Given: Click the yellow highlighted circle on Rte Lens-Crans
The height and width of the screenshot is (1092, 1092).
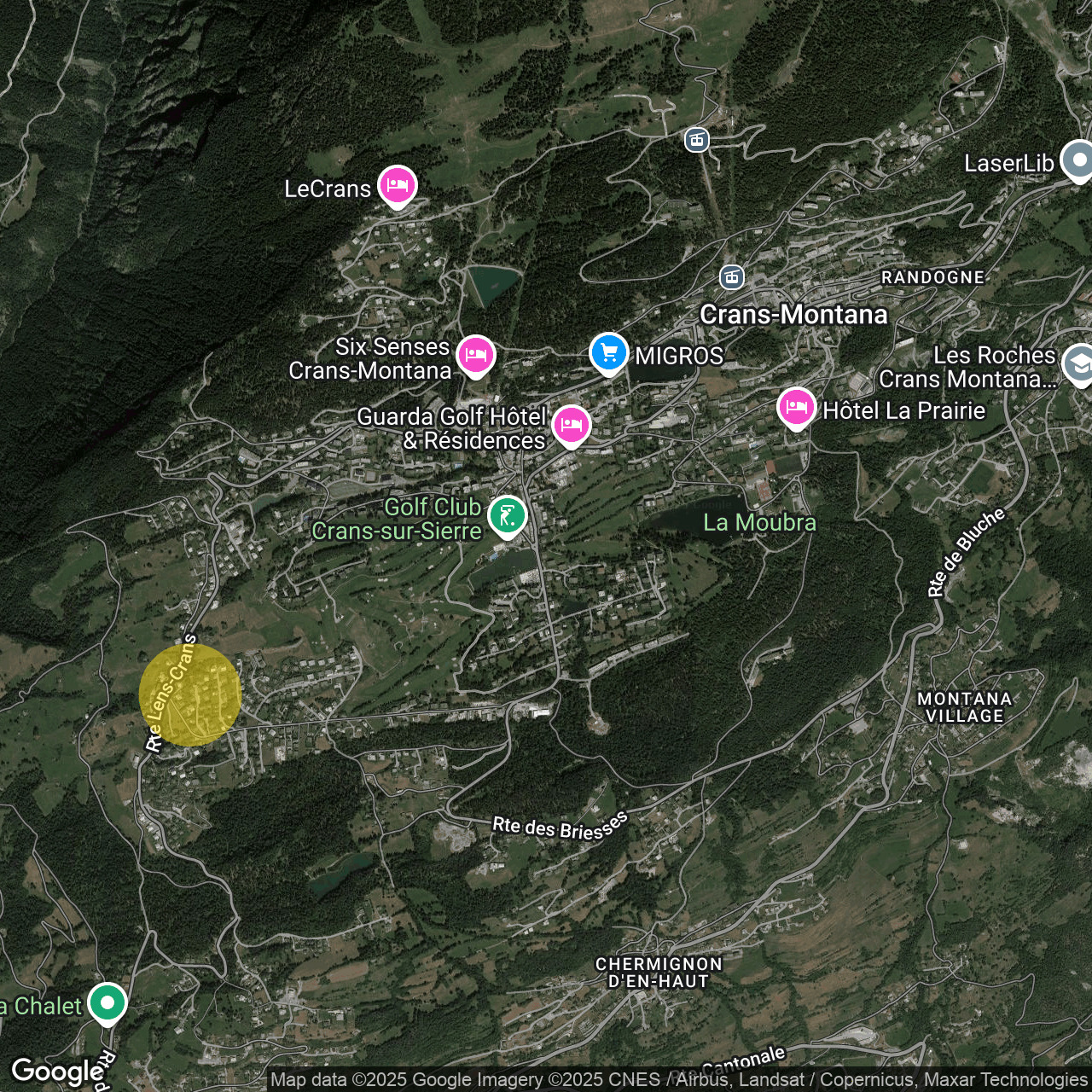Looking at the screenshot, I should click(190, 694).
